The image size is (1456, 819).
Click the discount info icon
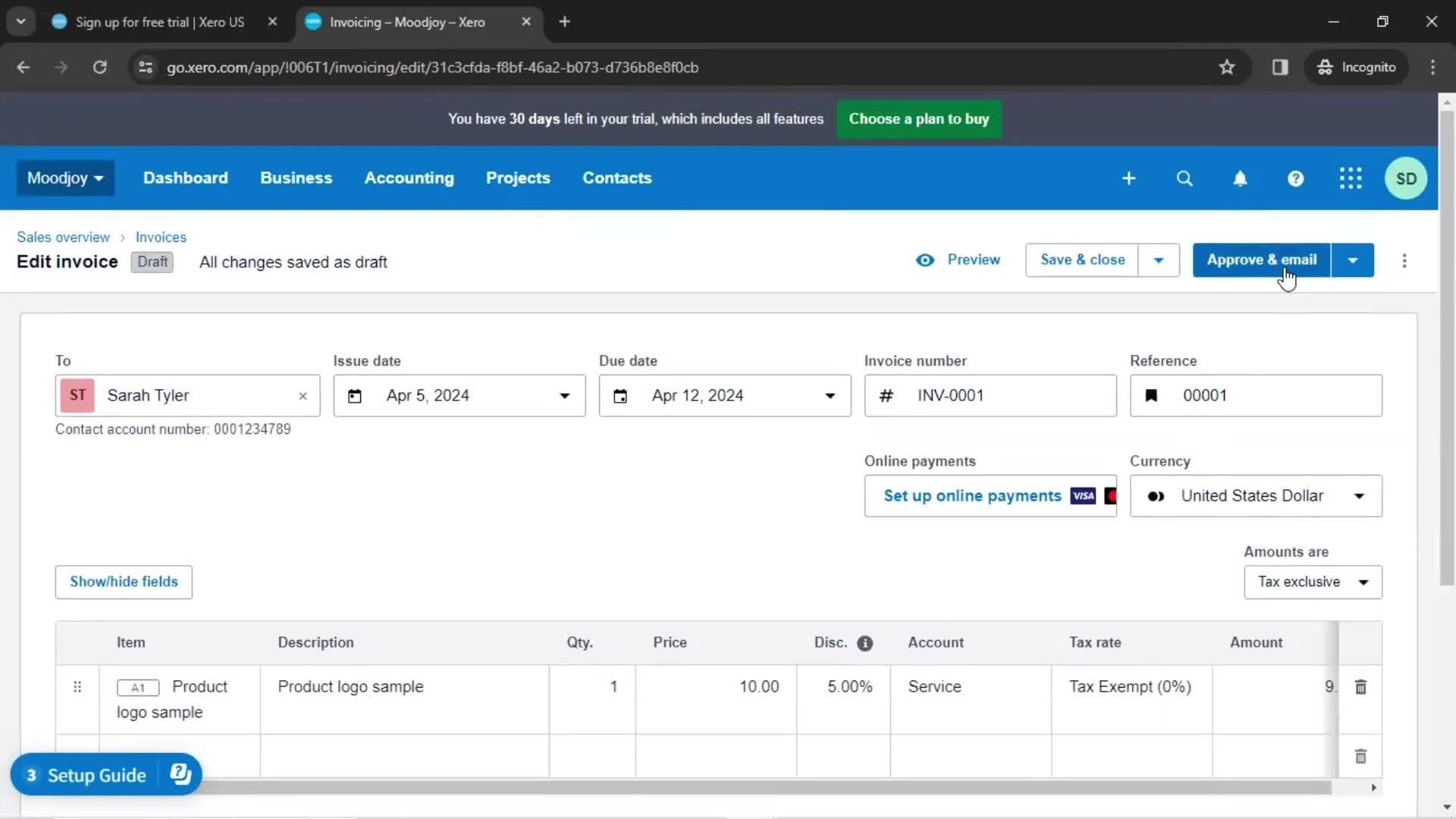point(864,643)
